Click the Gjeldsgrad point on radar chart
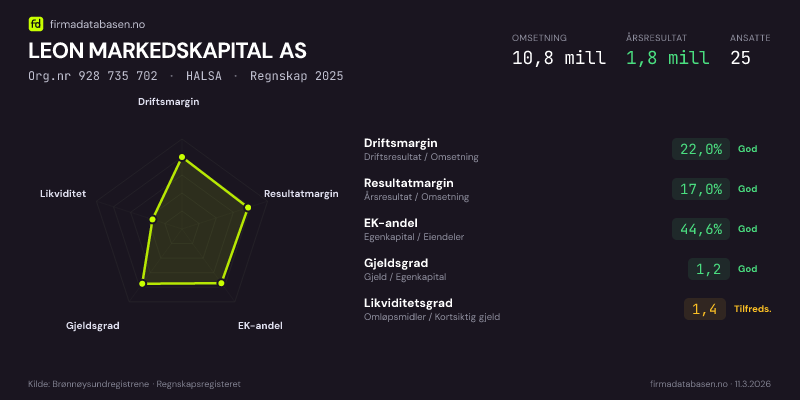The image size is (800, 400). (x=143, y=284)
